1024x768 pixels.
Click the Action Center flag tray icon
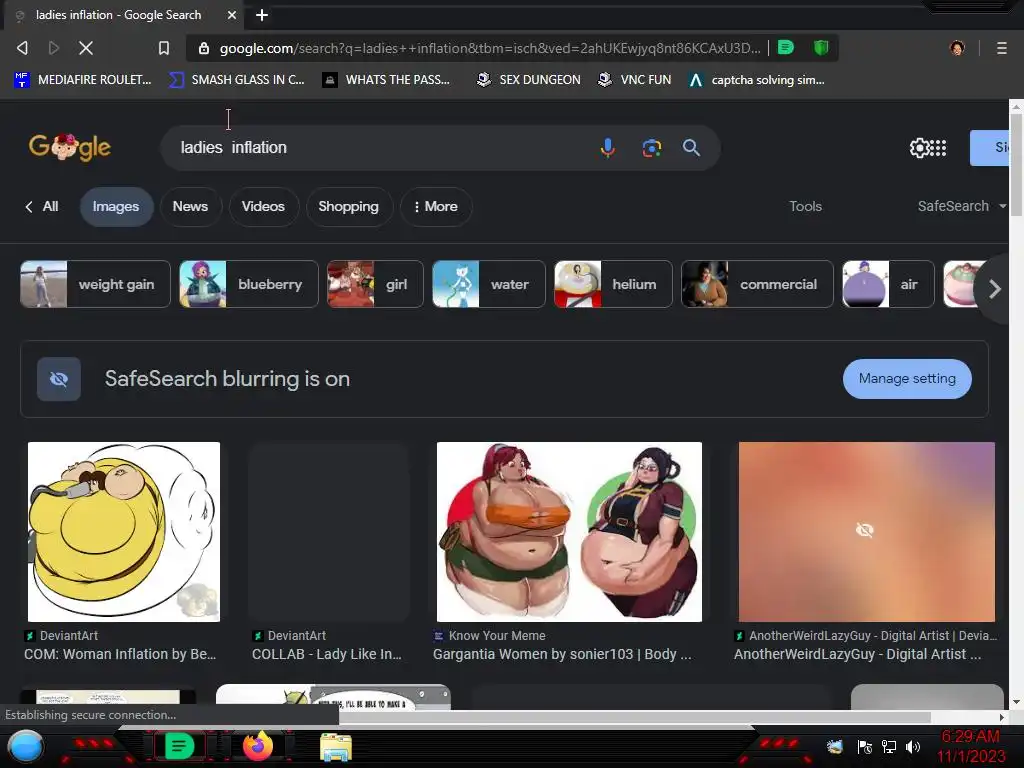coord(864,746)
